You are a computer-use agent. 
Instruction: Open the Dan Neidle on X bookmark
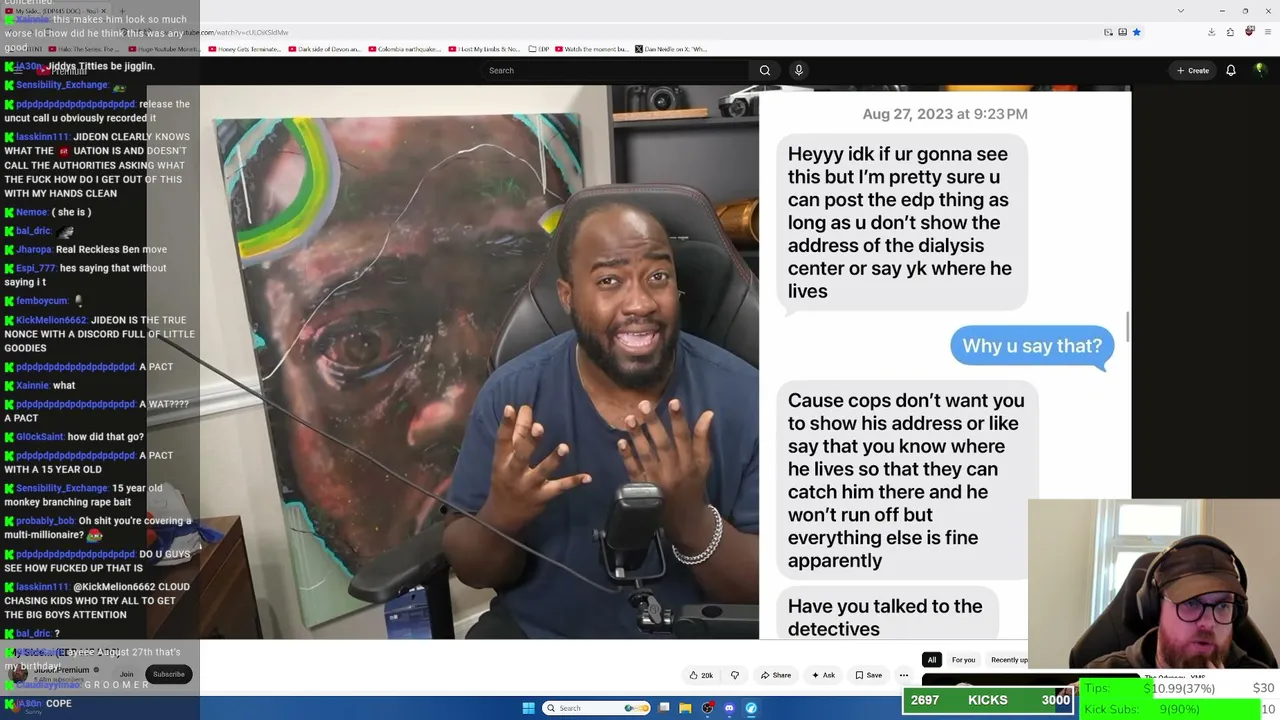[670, 49]
